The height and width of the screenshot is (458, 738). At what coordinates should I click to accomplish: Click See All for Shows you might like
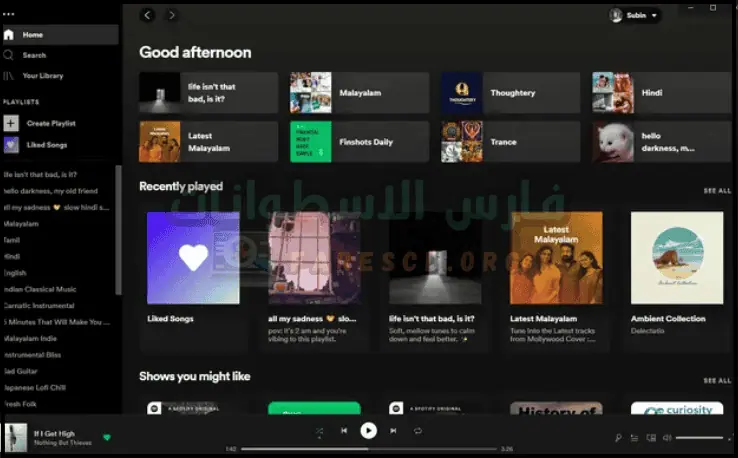pyautogui.click(x=717, y=380)
